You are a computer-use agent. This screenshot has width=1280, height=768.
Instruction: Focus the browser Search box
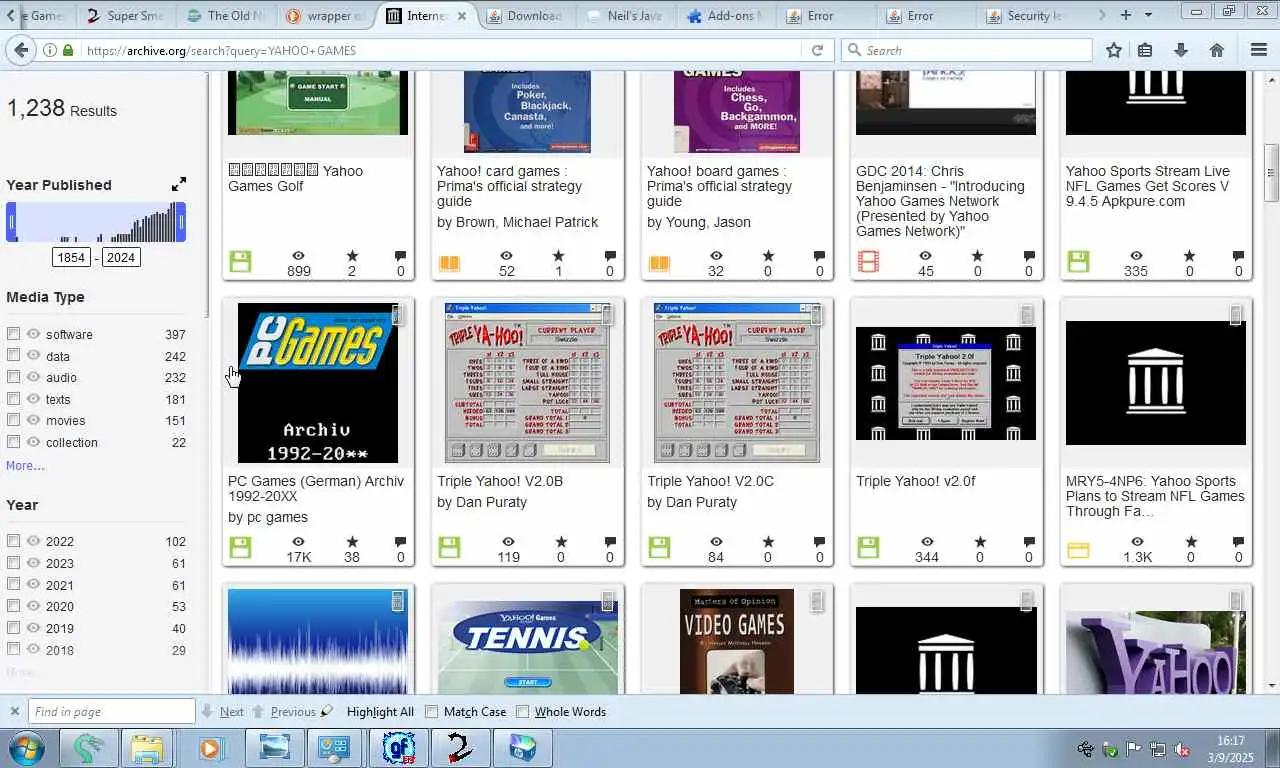pyautogui.click(x=967, y=50)
